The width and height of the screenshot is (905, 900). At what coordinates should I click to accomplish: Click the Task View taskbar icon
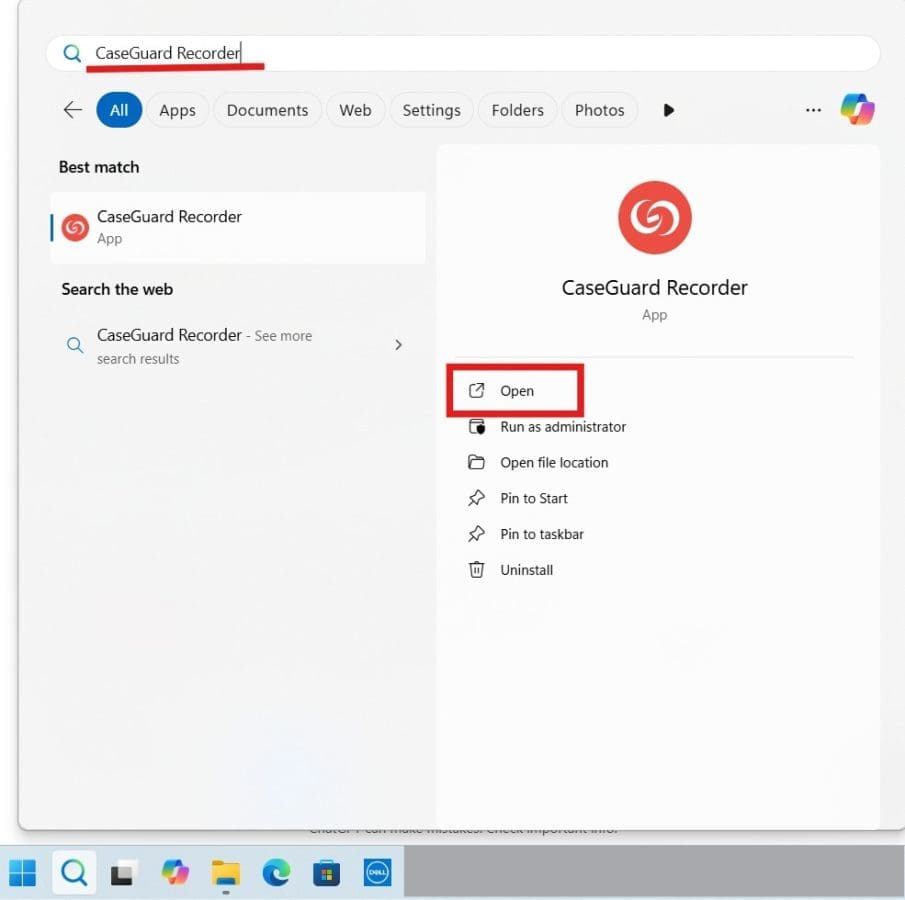tap(123, 873)
